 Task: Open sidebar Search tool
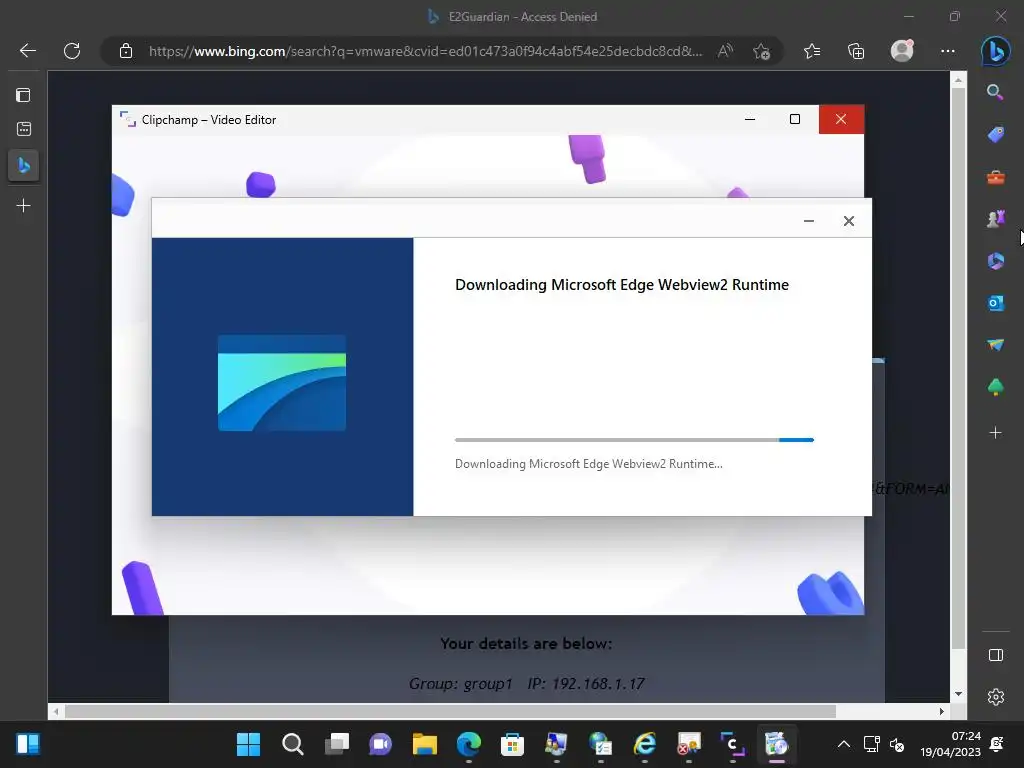tap(995, 92)
